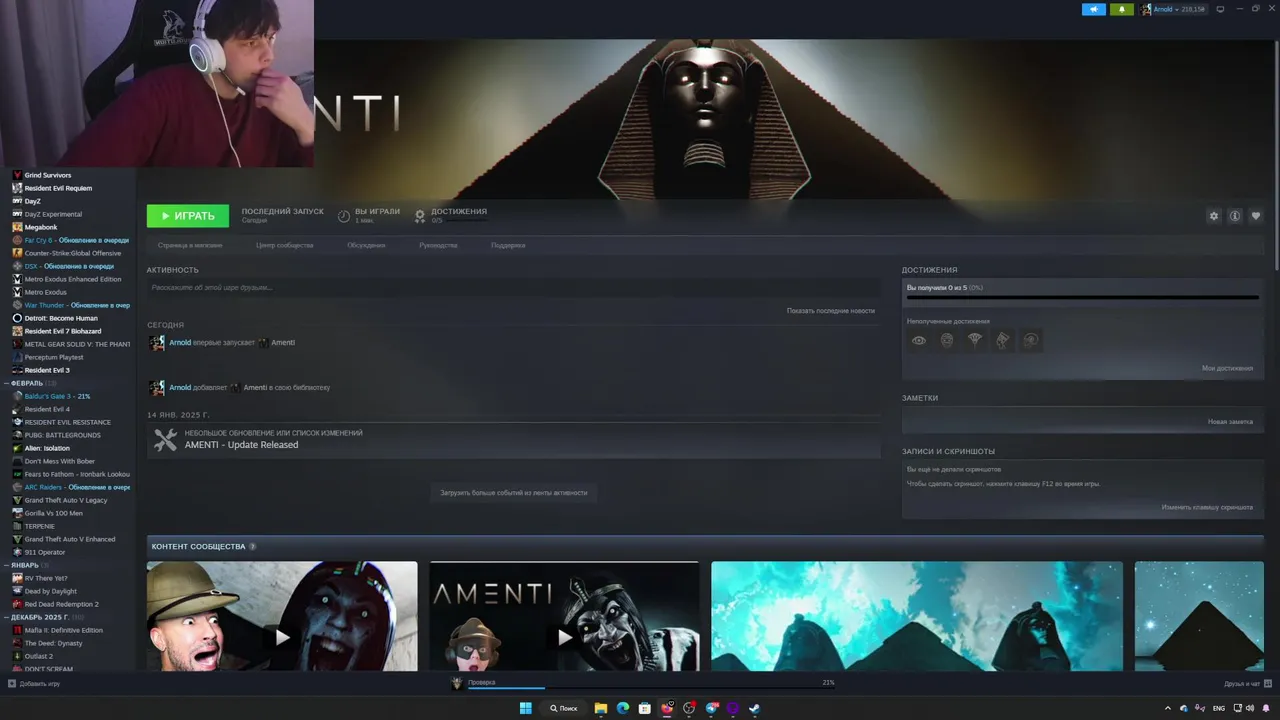Open the Steam announcements megaphone icon
The image size is (1280, 720).
pyautogui.click(x=1093, y=9)
